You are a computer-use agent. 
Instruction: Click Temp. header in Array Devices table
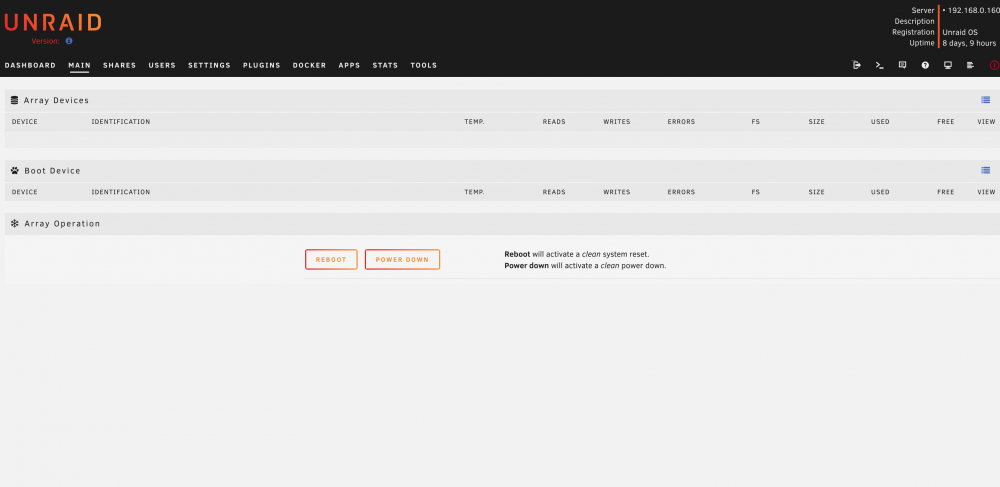pyautogui.click(x=474, y=122)
